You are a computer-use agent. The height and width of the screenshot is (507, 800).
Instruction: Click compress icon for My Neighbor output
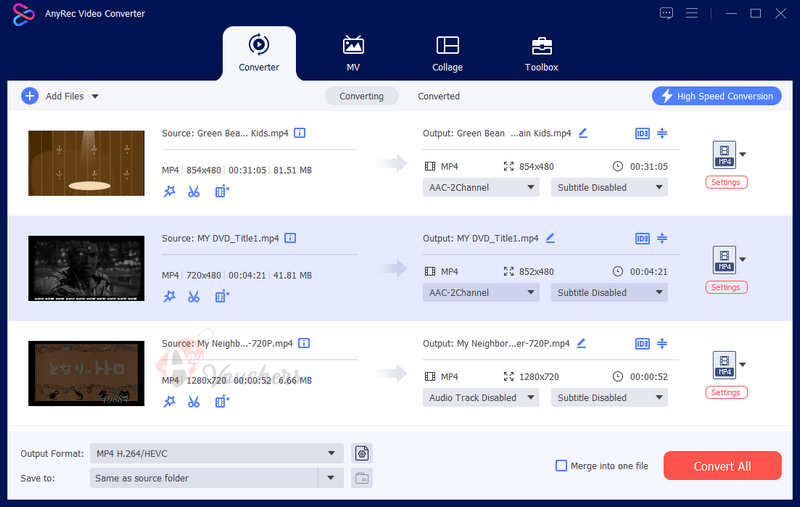[662, 343]
